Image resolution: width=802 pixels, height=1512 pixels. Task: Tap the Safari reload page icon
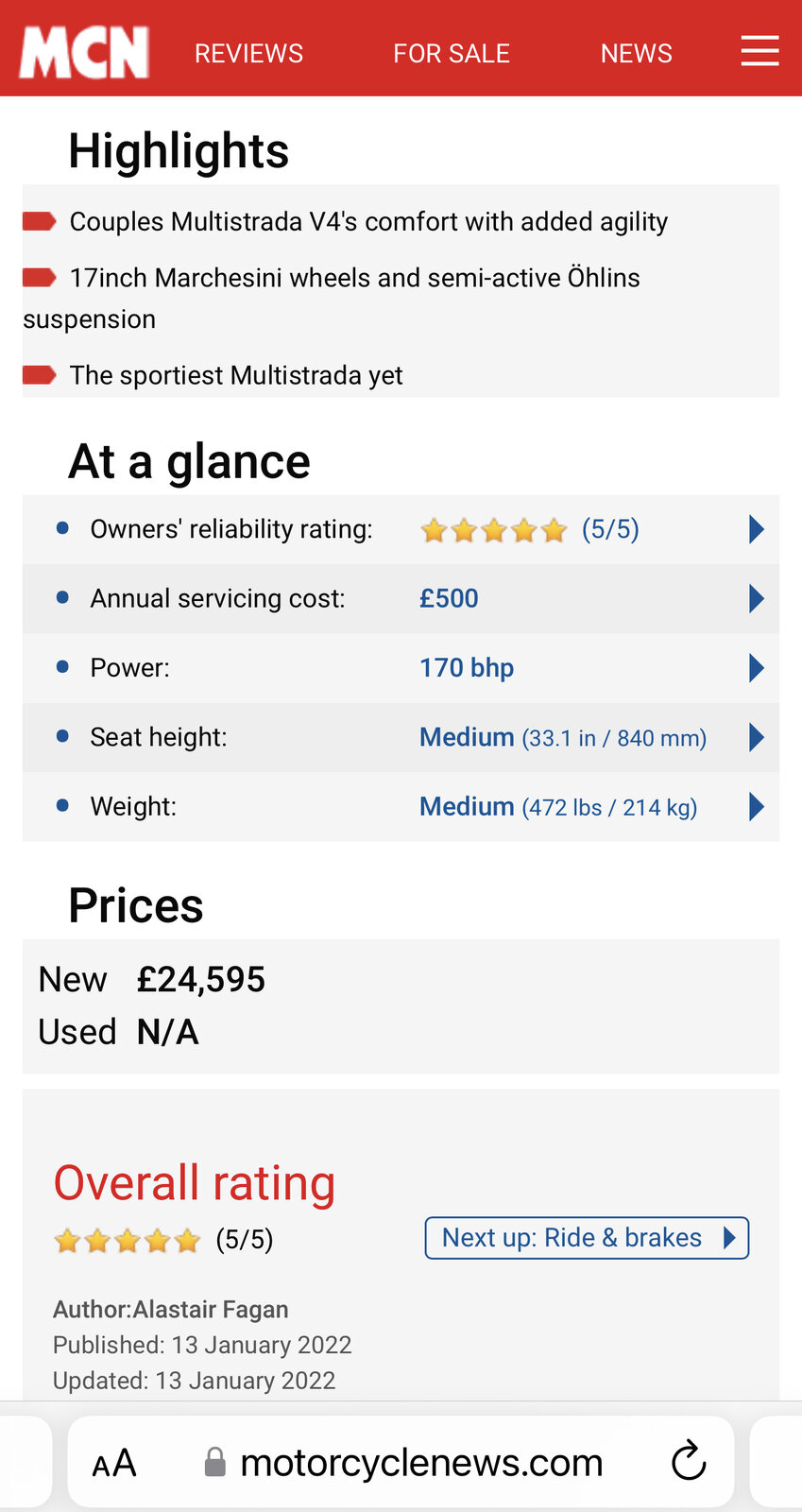tap(689, 1461)
